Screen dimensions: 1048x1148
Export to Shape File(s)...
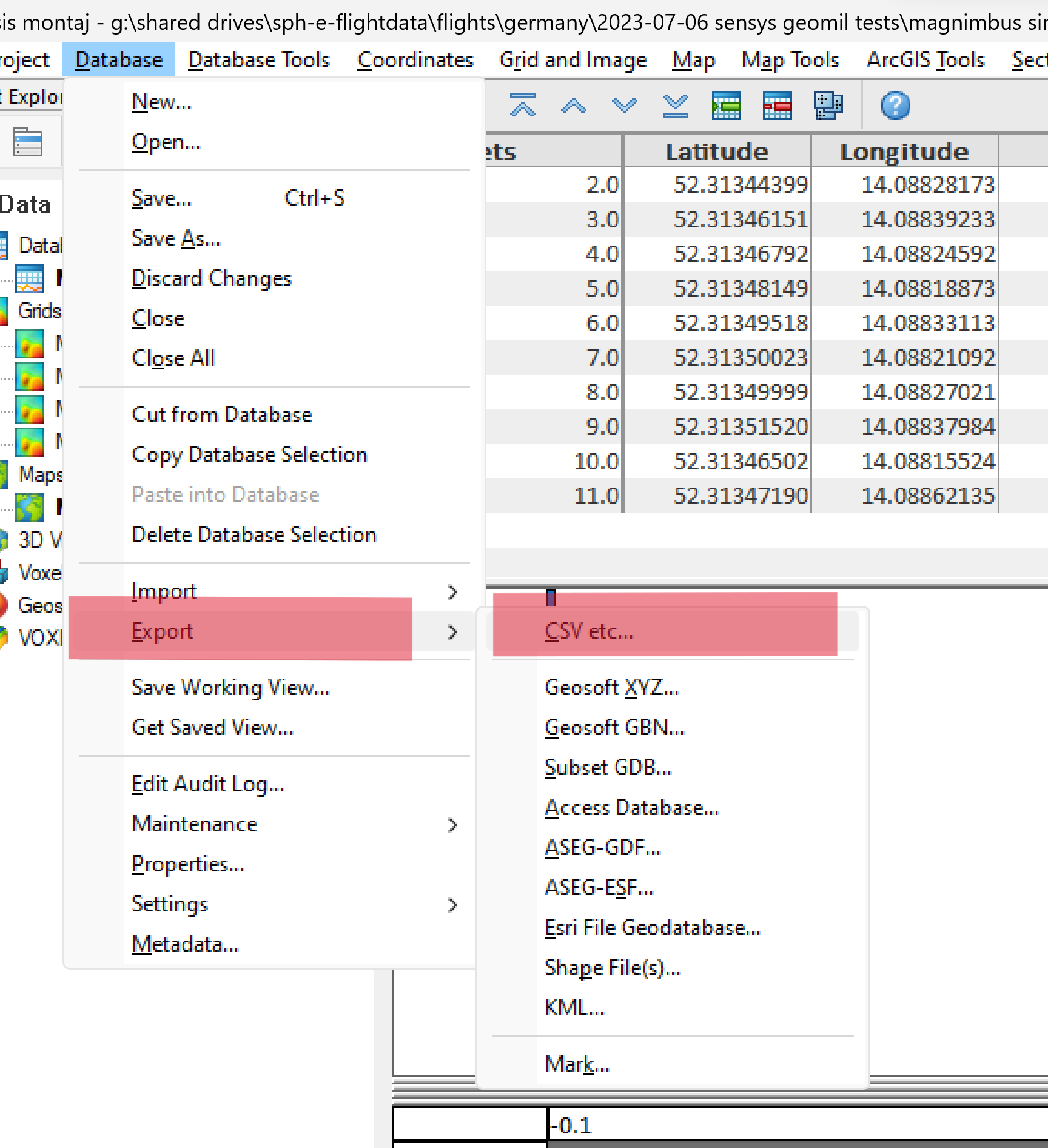(613, 968)
